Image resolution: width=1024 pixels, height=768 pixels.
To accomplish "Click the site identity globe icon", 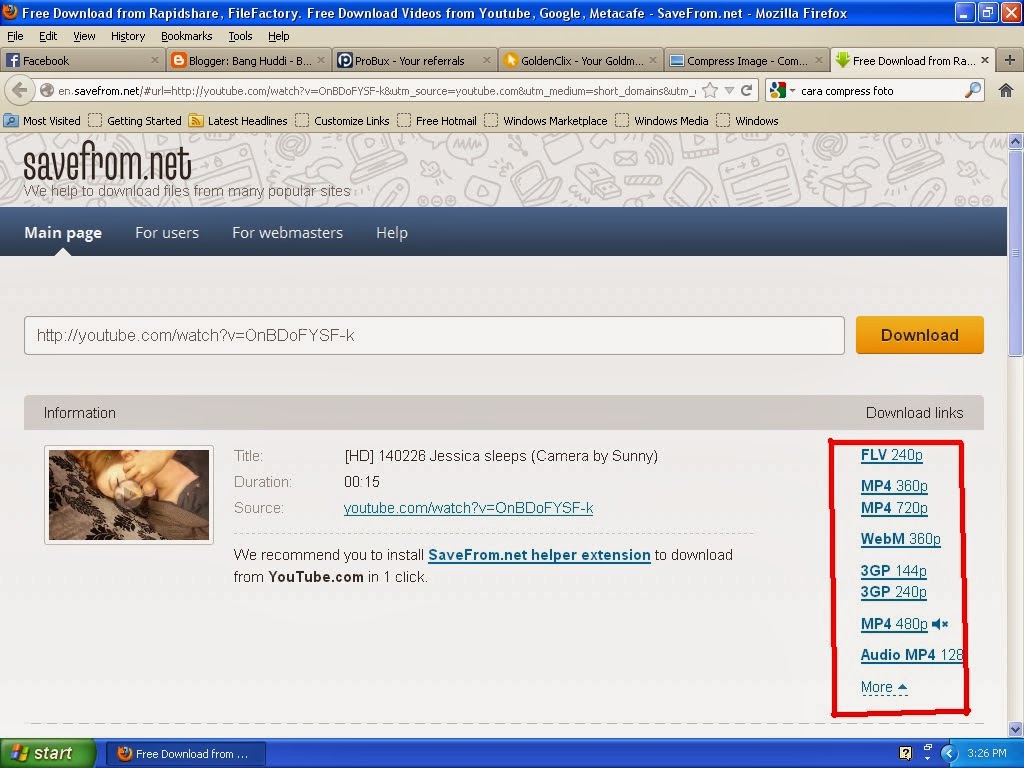I will coord(47,90).
